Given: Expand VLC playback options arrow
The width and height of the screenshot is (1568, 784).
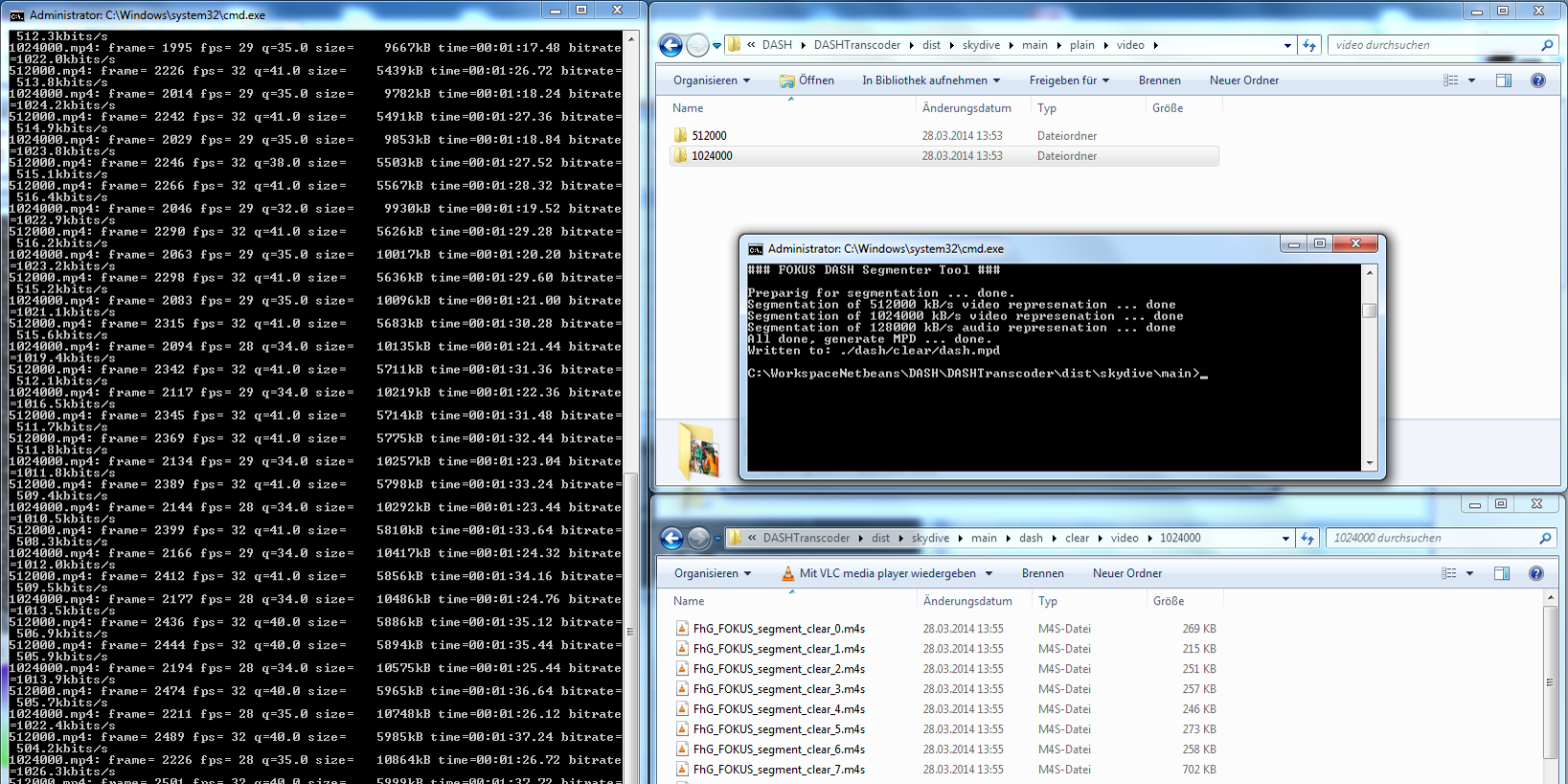Looking at the screenshot, I should coord(989,574).
